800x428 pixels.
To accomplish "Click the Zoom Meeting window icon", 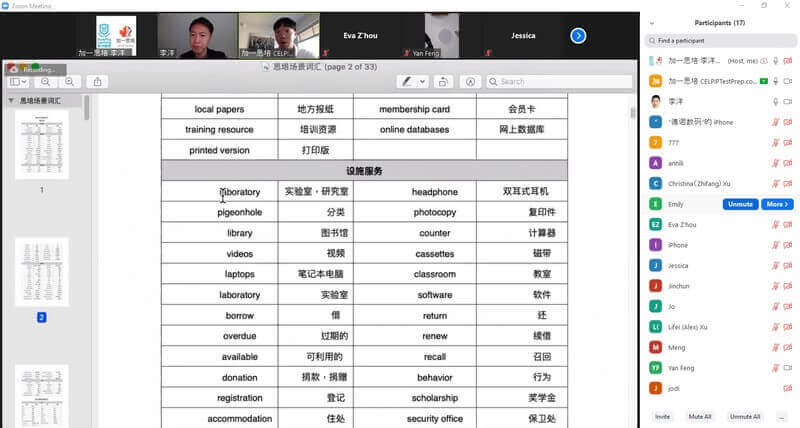I will pos(6,5).
